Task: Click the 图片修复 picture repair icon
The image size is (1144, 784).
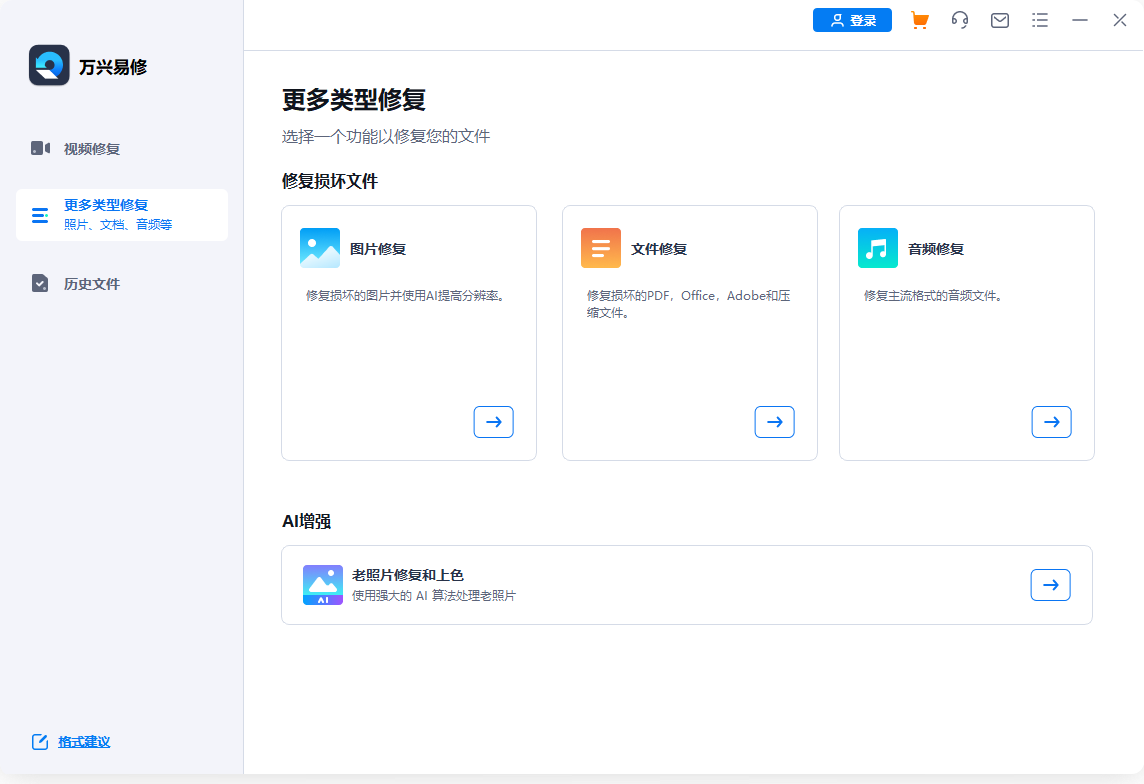Action: point(319,247)
